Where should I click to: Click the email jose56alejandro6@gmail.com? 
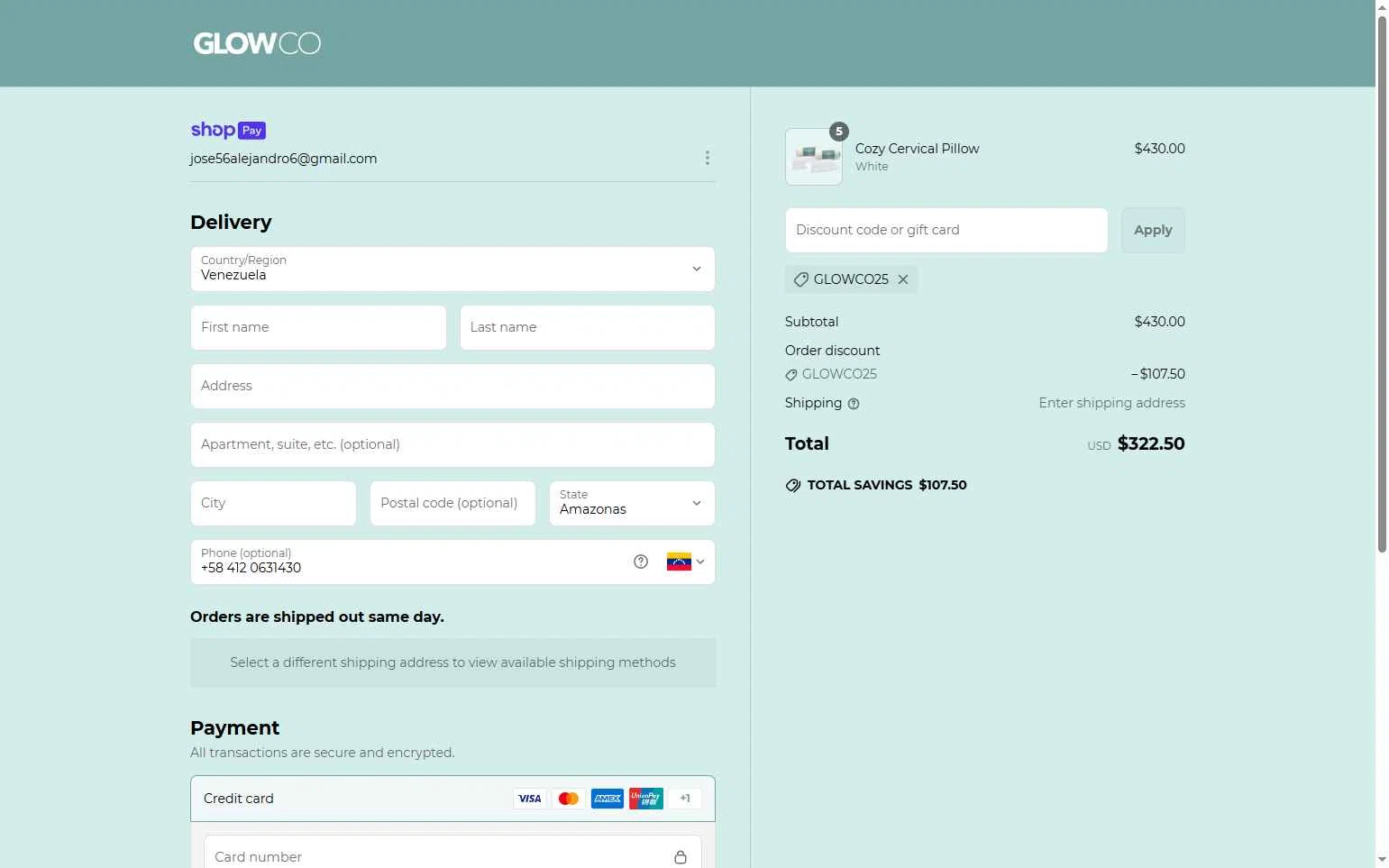(283, 159)
